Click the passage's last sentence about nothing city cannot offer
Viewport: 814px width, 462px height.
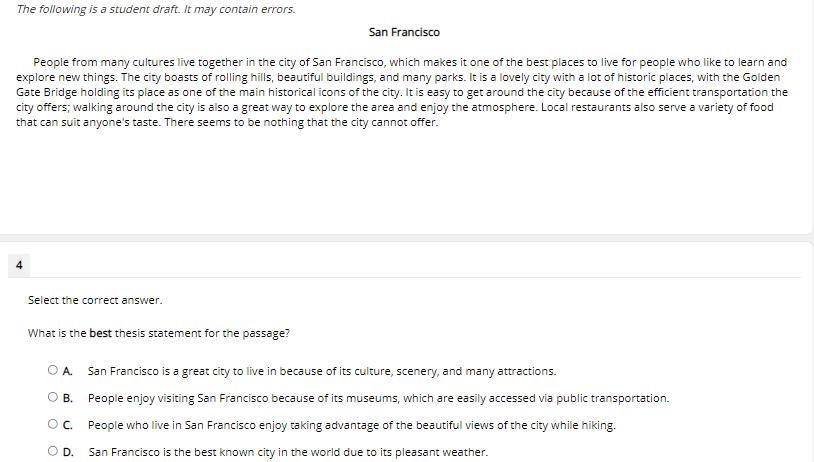[x=301, y=123]
